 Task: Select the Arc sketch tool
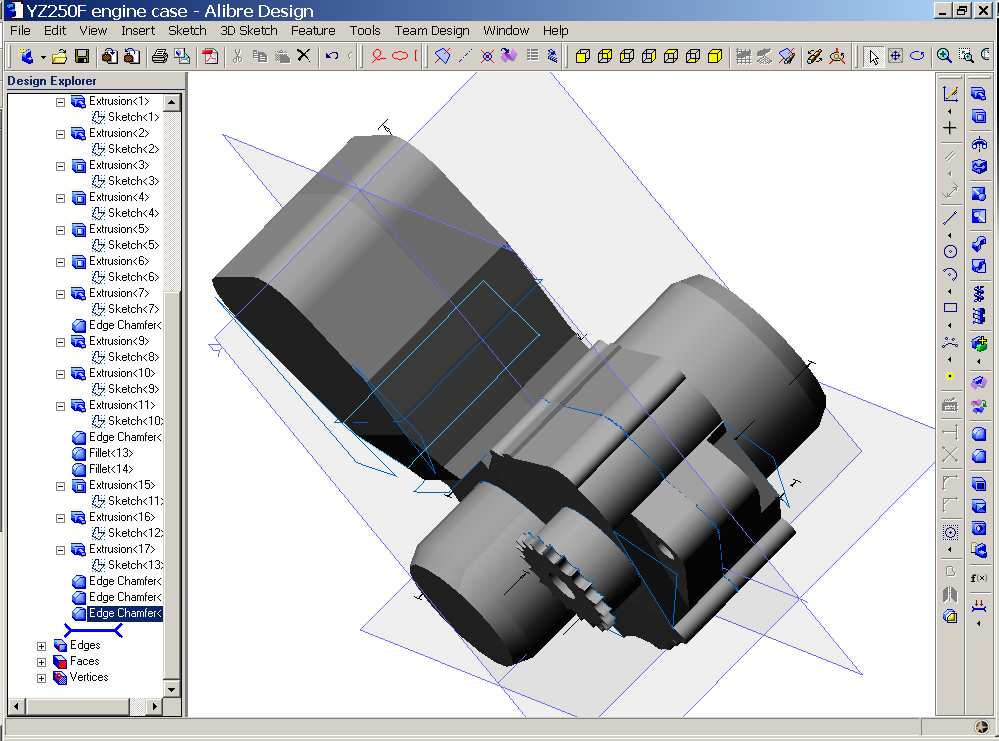[950, 275]
